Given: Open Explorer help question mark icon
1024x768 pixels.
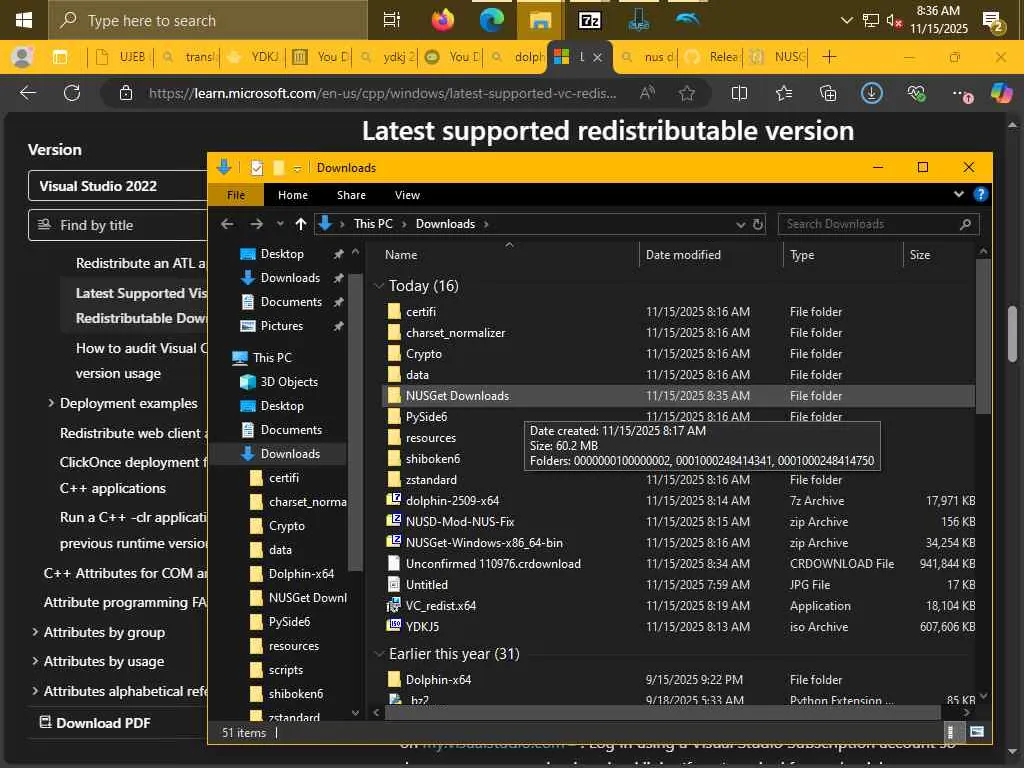Looking at the screenshot, I should point(981,195).
